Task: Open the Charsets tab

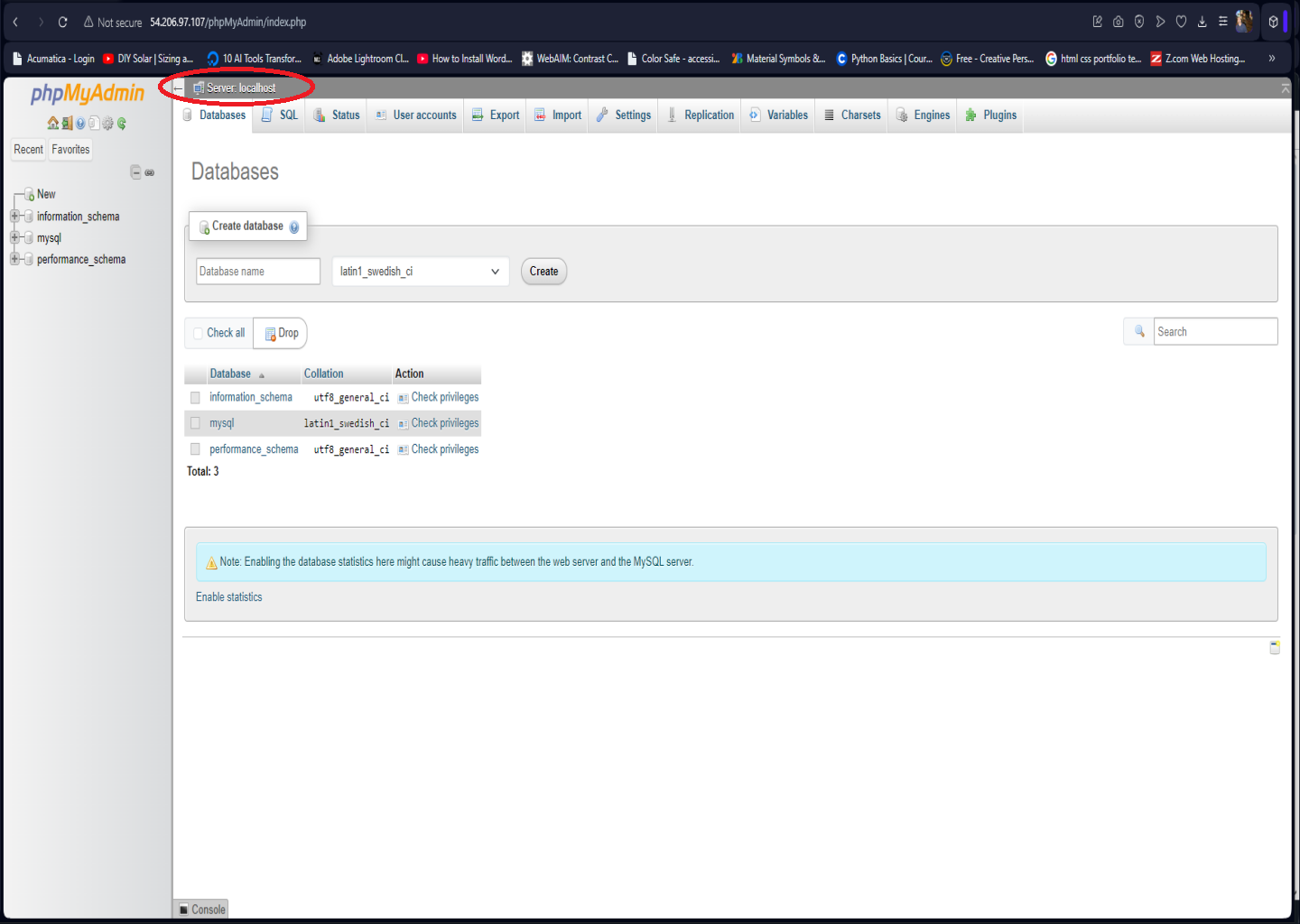Action: [852, 115]
